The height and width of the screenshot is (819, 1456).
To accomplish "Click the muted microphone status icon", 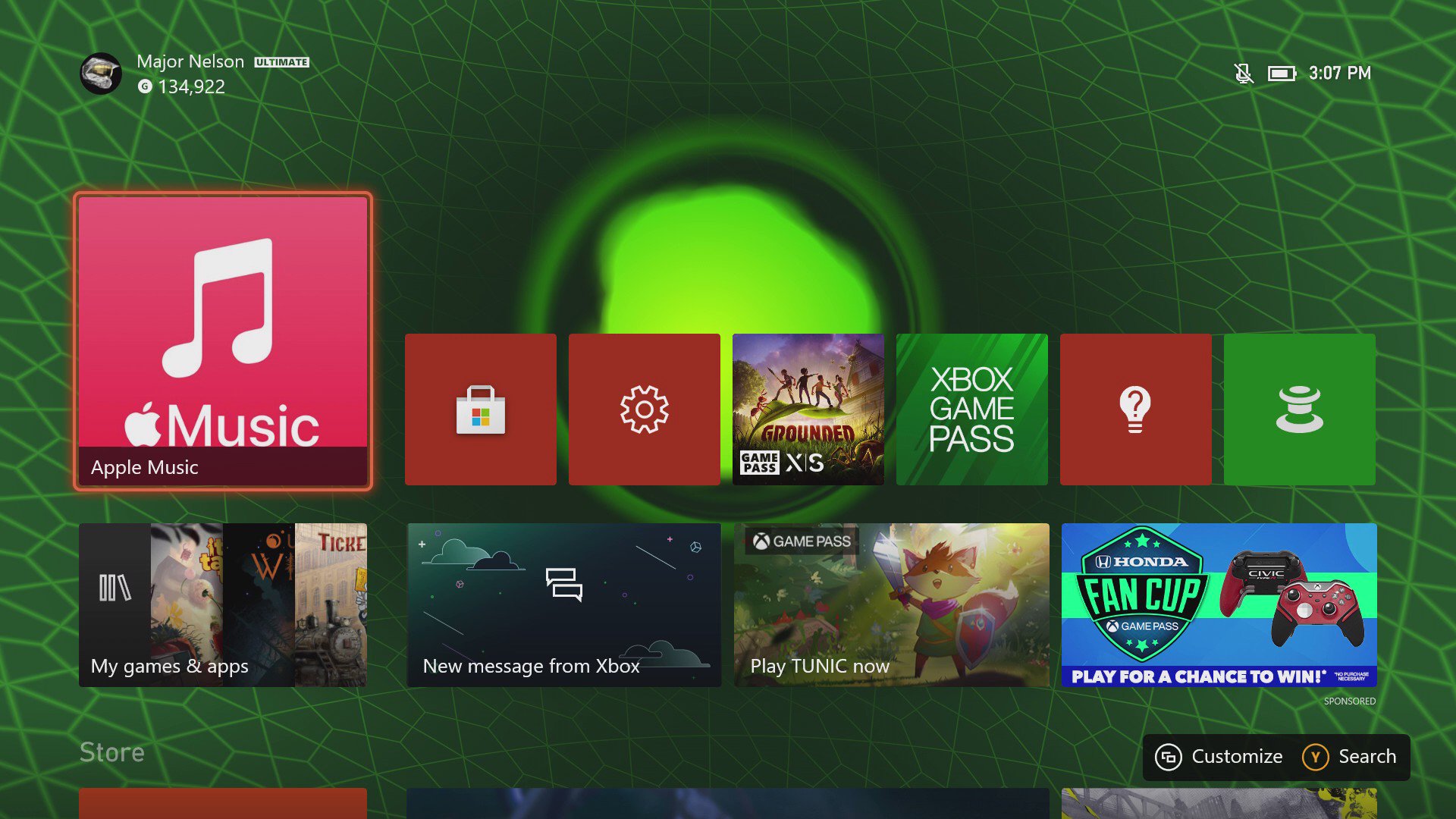I will 1243,74.
